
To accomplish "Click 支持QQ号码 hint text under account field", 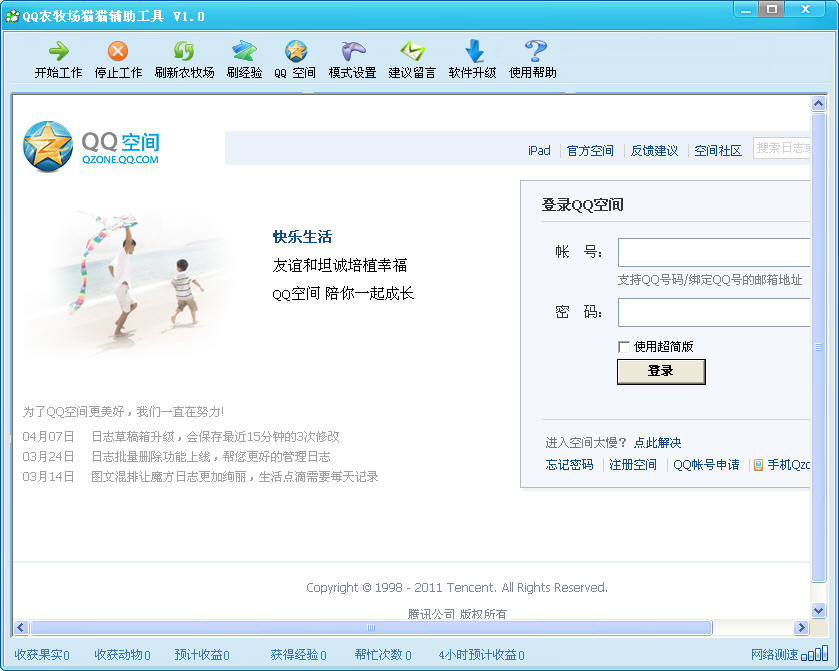I will tap(710, 280).
